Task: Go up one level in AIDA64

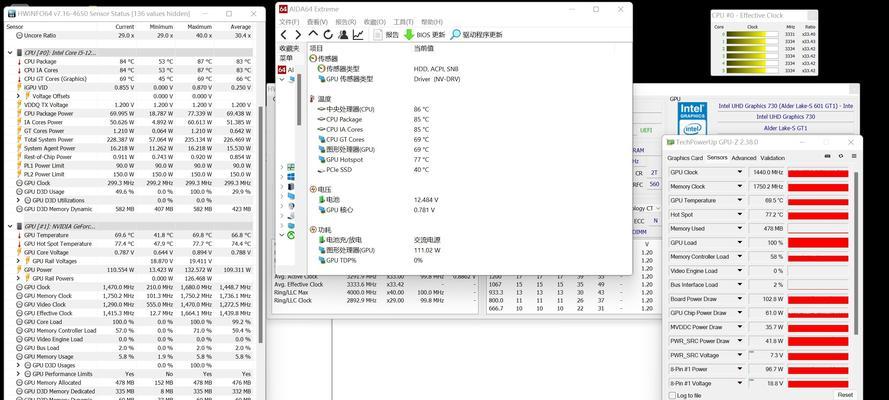Action: (313, 35)
